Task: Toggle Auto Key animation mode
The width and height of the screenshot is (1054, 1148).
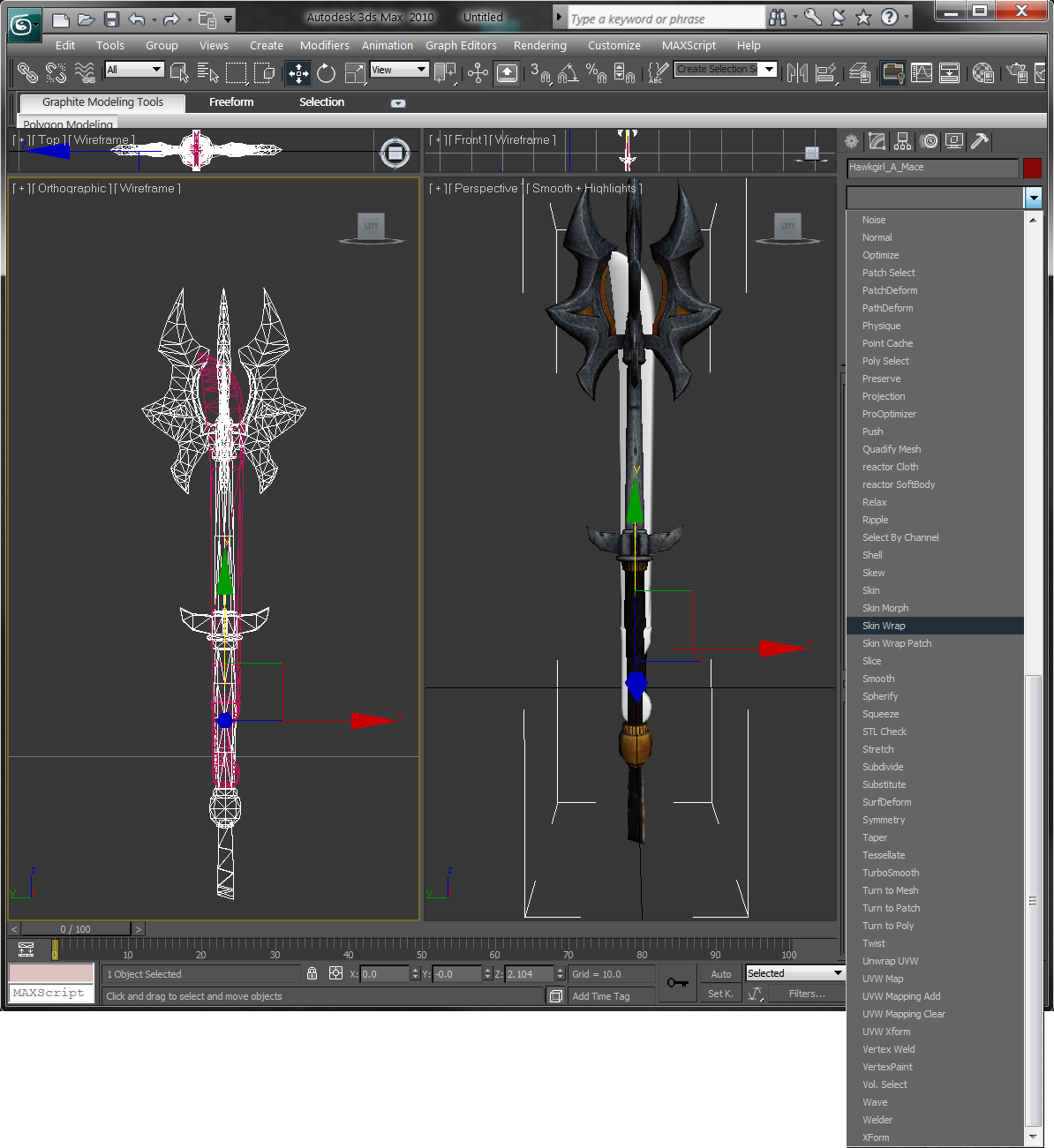Action: 720,974
